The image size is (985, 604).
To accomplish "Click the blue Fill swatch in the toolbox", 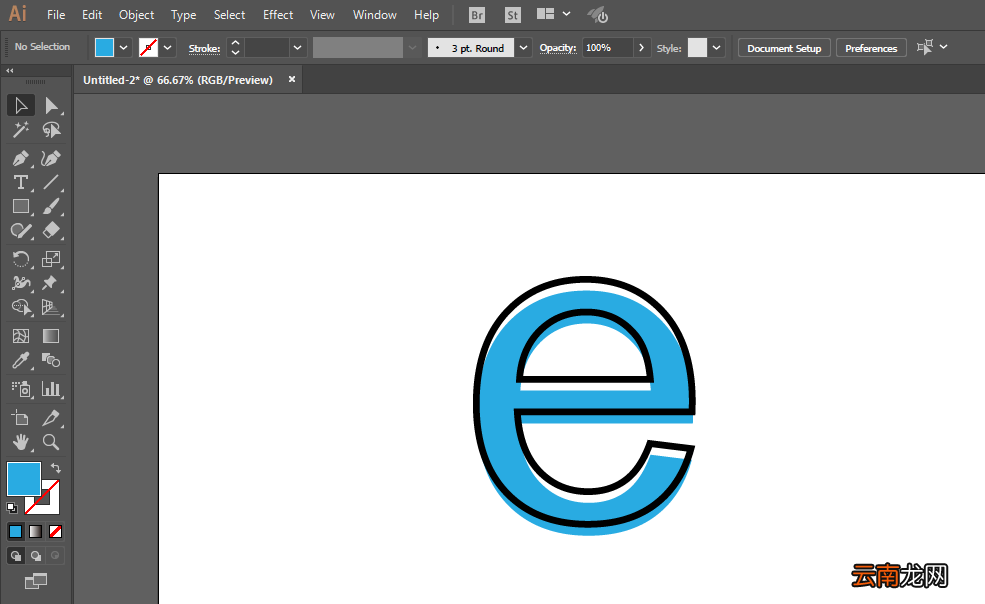I will coord(24,478).
